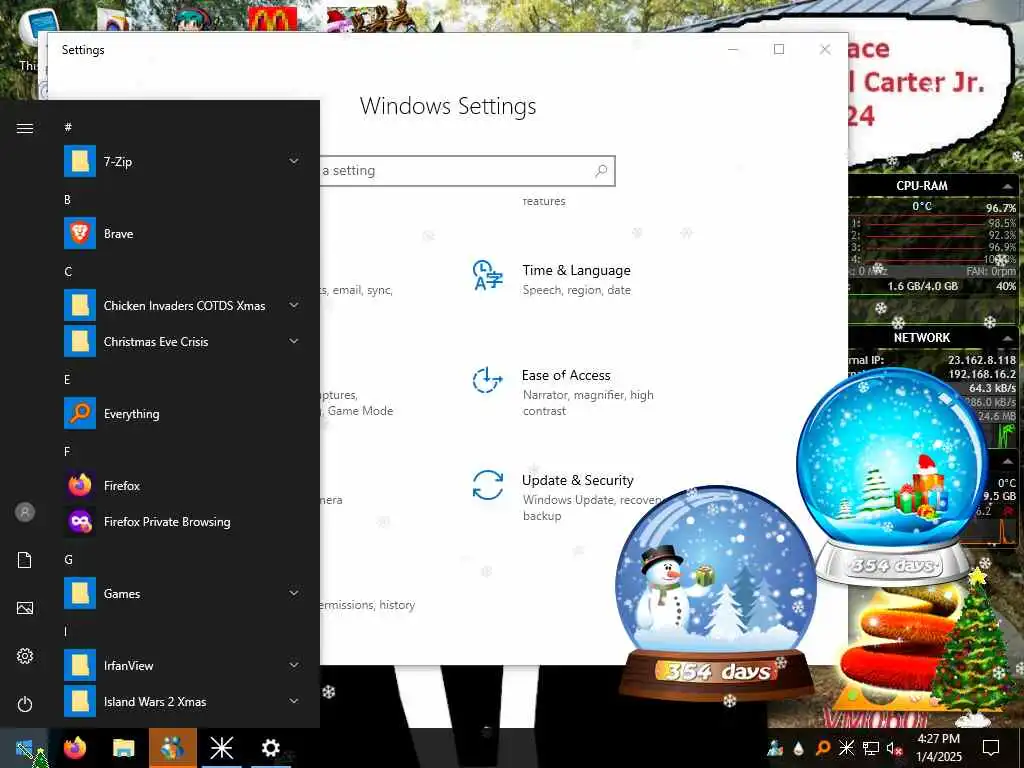Switch to Settings gear on the taskbar
The height and width of the screenshot is (768, 1024).
pos(270,748)
